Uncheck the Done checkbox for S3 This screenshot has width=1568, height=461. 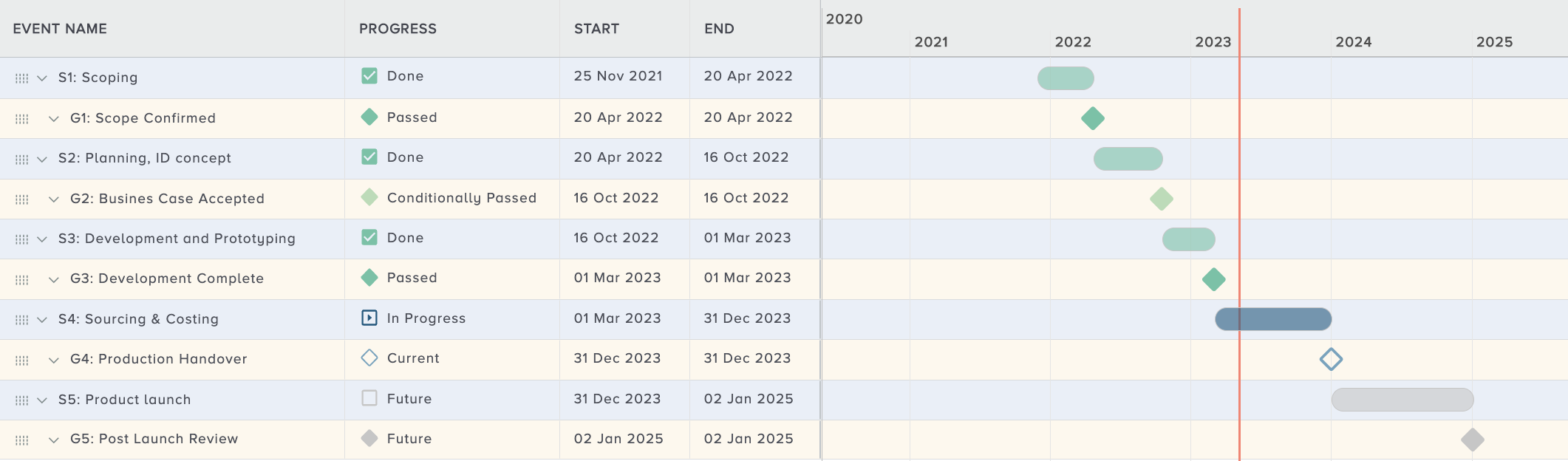(x=369, y=237)
